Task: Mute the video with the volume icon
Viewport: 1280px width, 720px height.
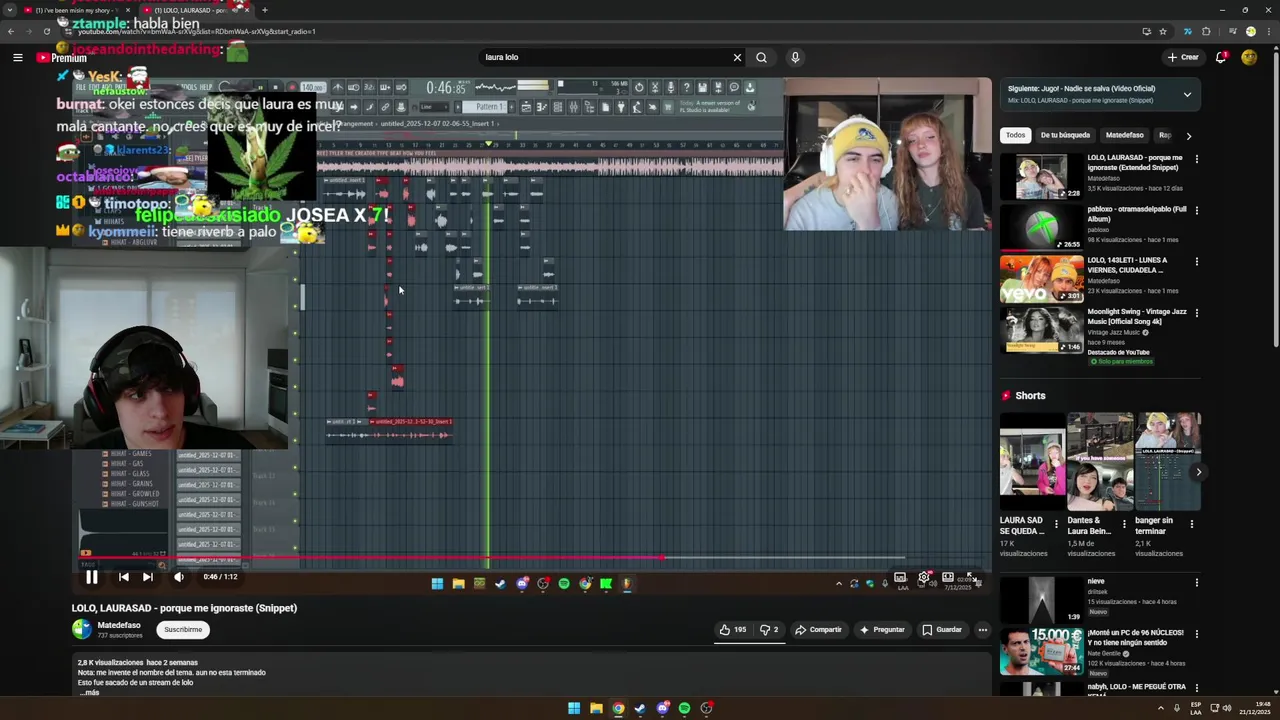Action: click(x=179, y=577)
